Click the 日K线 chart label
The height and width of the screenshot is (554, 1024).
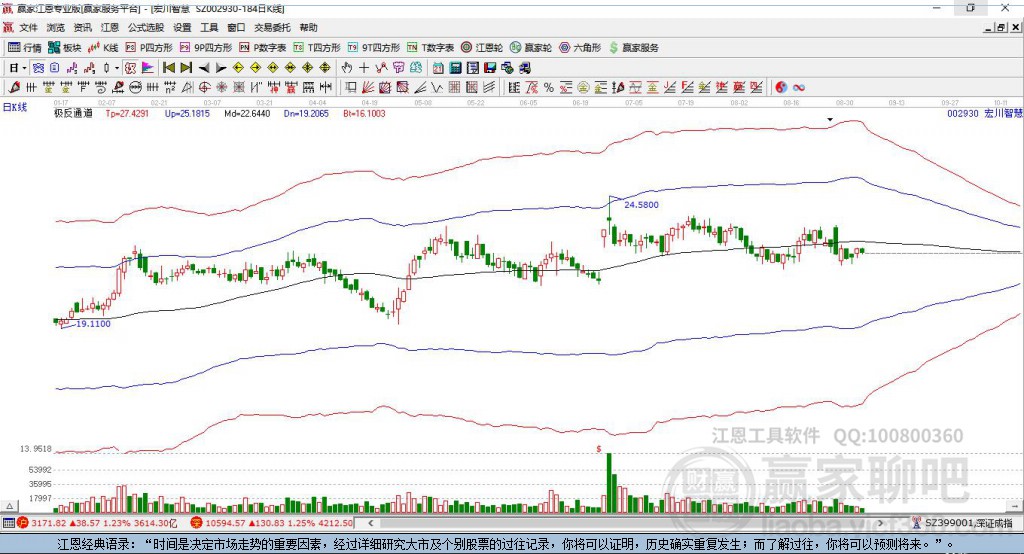point(14,107)
